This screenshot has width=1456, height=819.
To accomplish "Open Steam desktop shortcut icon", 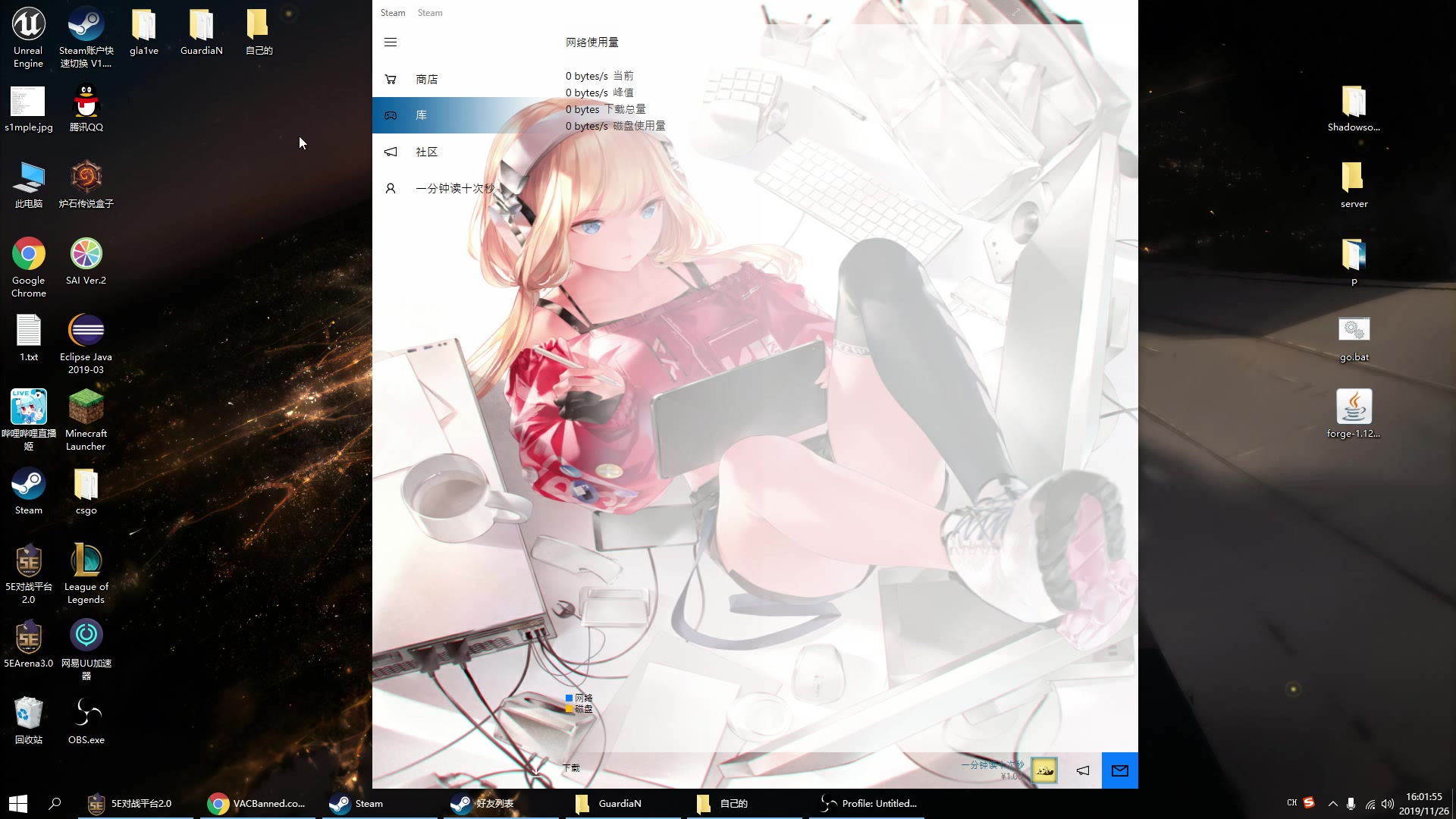I will point(29,491).
